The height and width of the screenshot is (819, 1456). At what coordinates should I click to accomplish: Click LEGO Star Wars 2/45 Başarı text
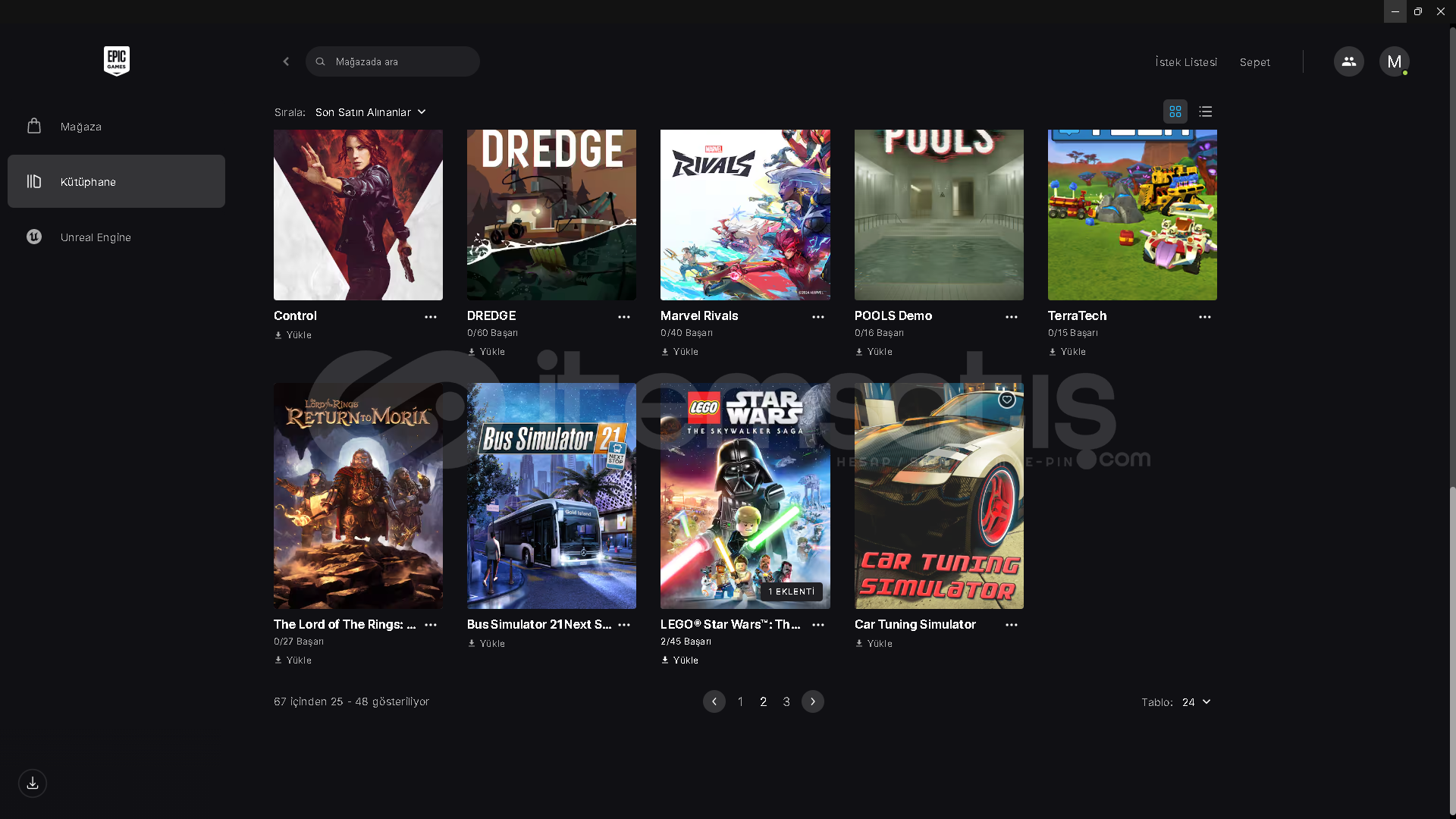tap(686, 642)
